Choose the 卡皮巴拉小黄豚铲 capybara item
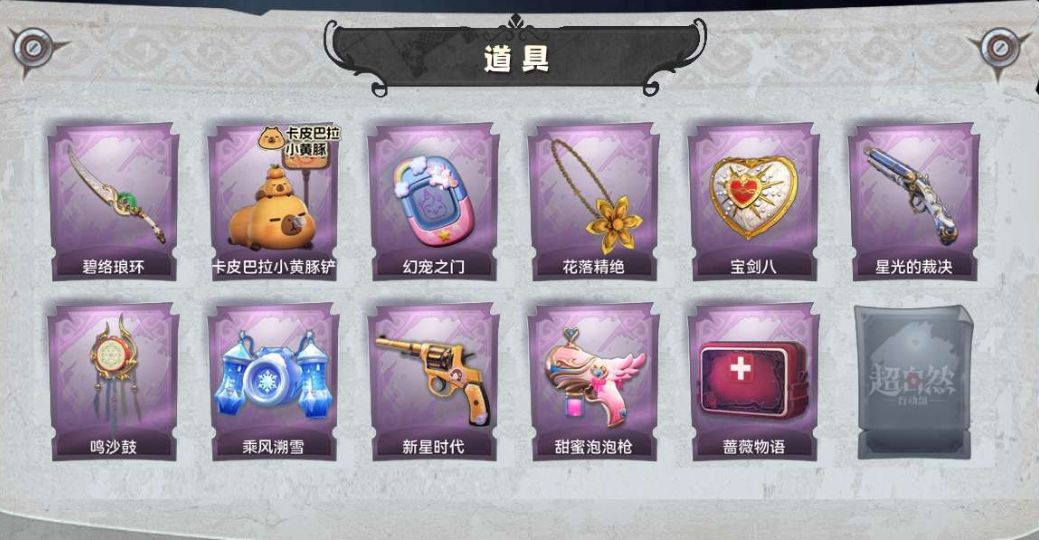 point(274,201)
